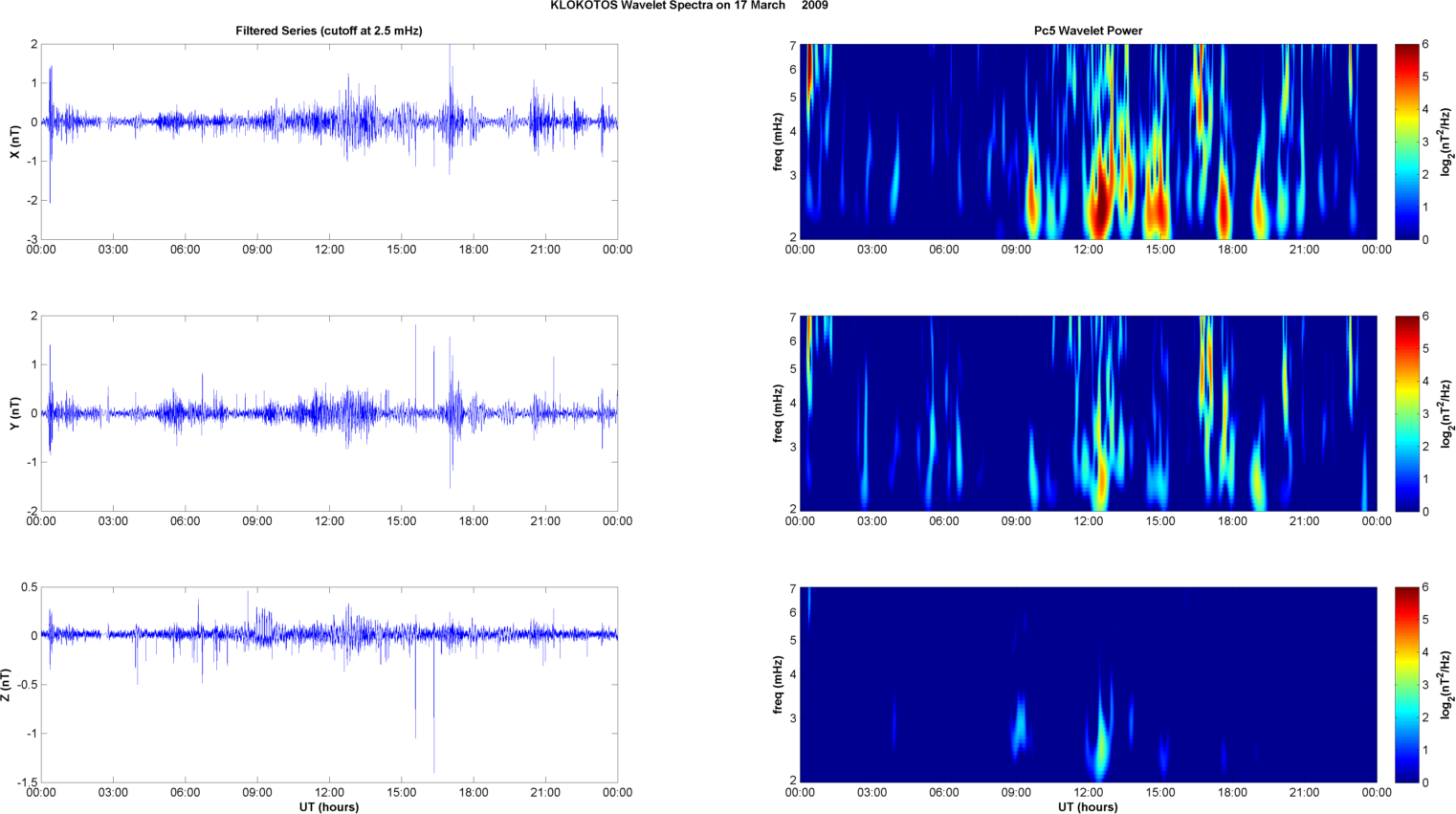Click the Z component filtered time series plot
Screen dimensions: 1456x814
329,685
